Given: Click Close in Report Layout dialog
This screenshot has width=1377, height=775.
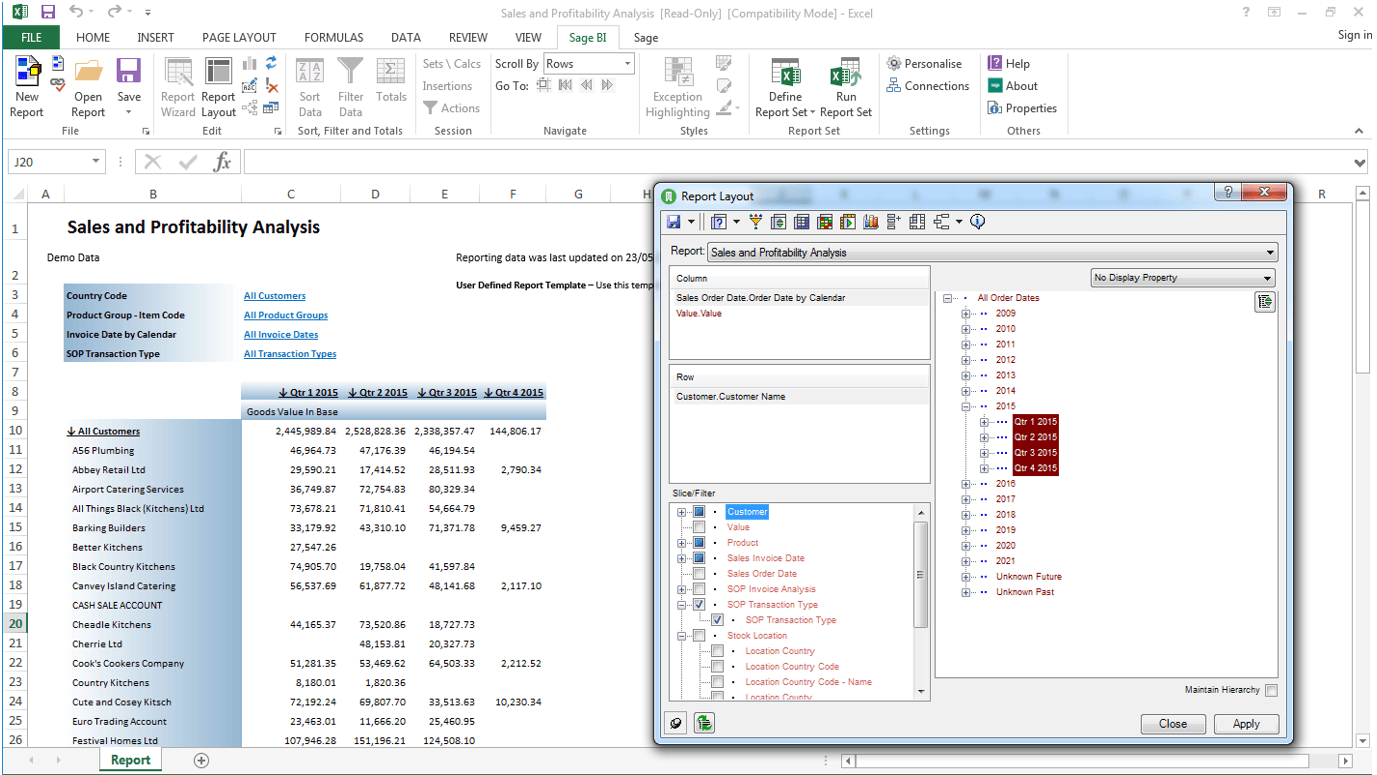Looking at the screenshot, I should pyautogui.click(x=1173, y=724).
